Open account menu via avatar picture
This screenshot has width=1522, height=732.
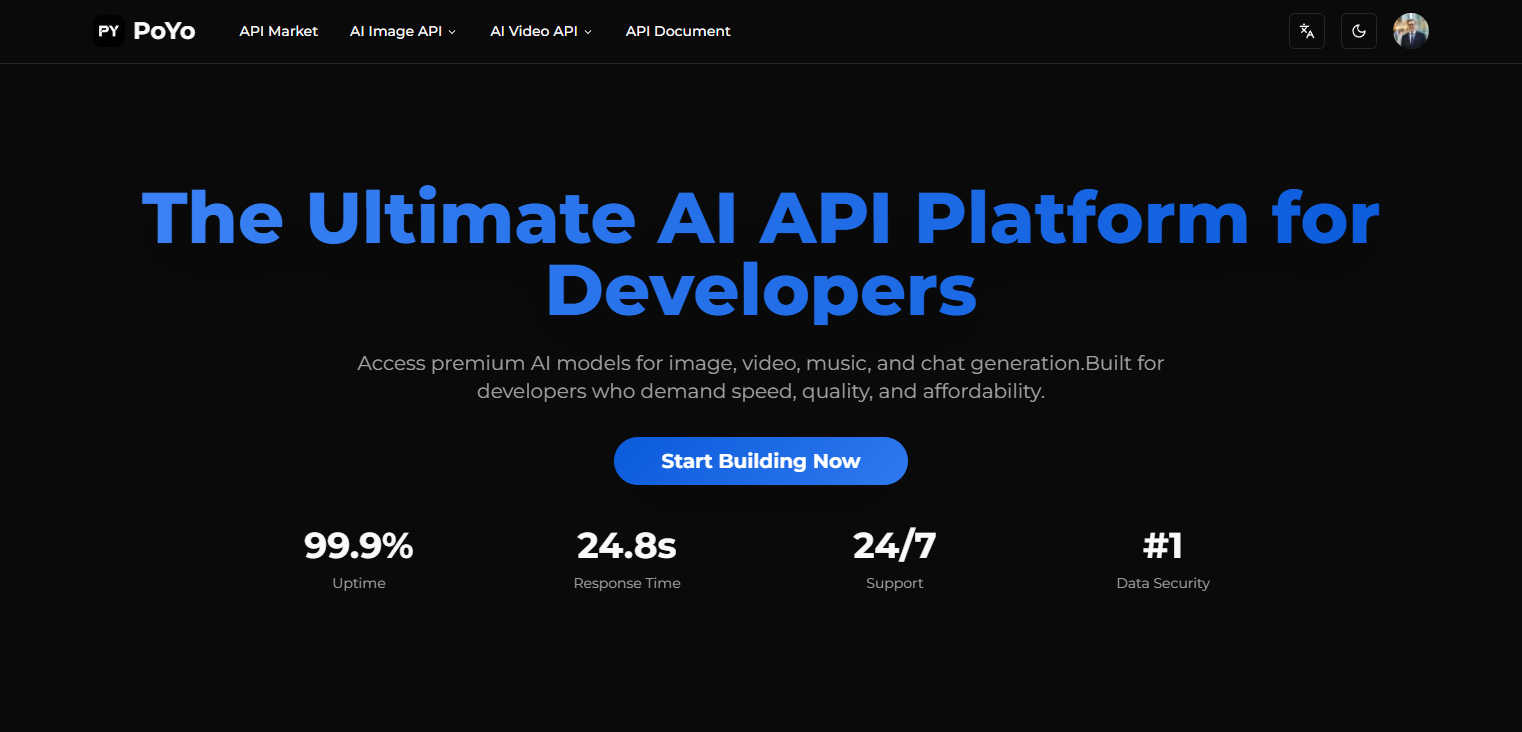pos(1410,30)
